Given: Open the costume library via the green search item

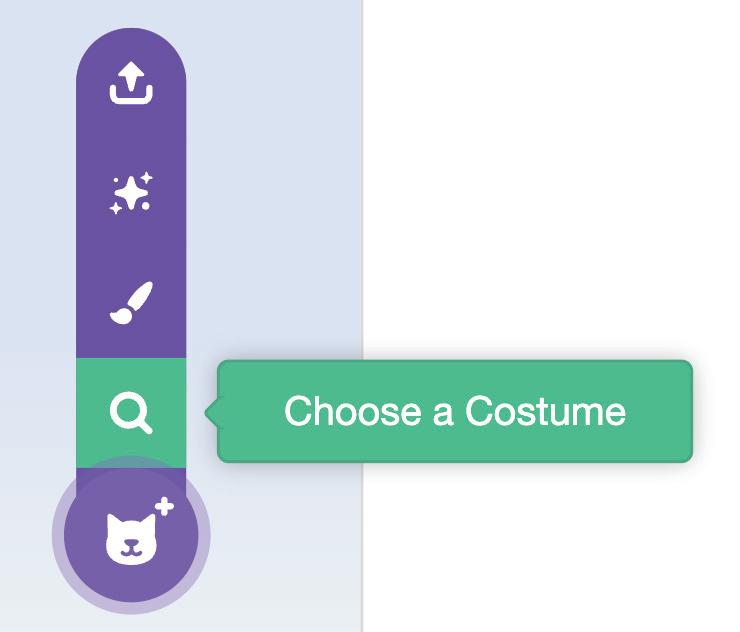Looking at the screenshot, I should (131, 411).
